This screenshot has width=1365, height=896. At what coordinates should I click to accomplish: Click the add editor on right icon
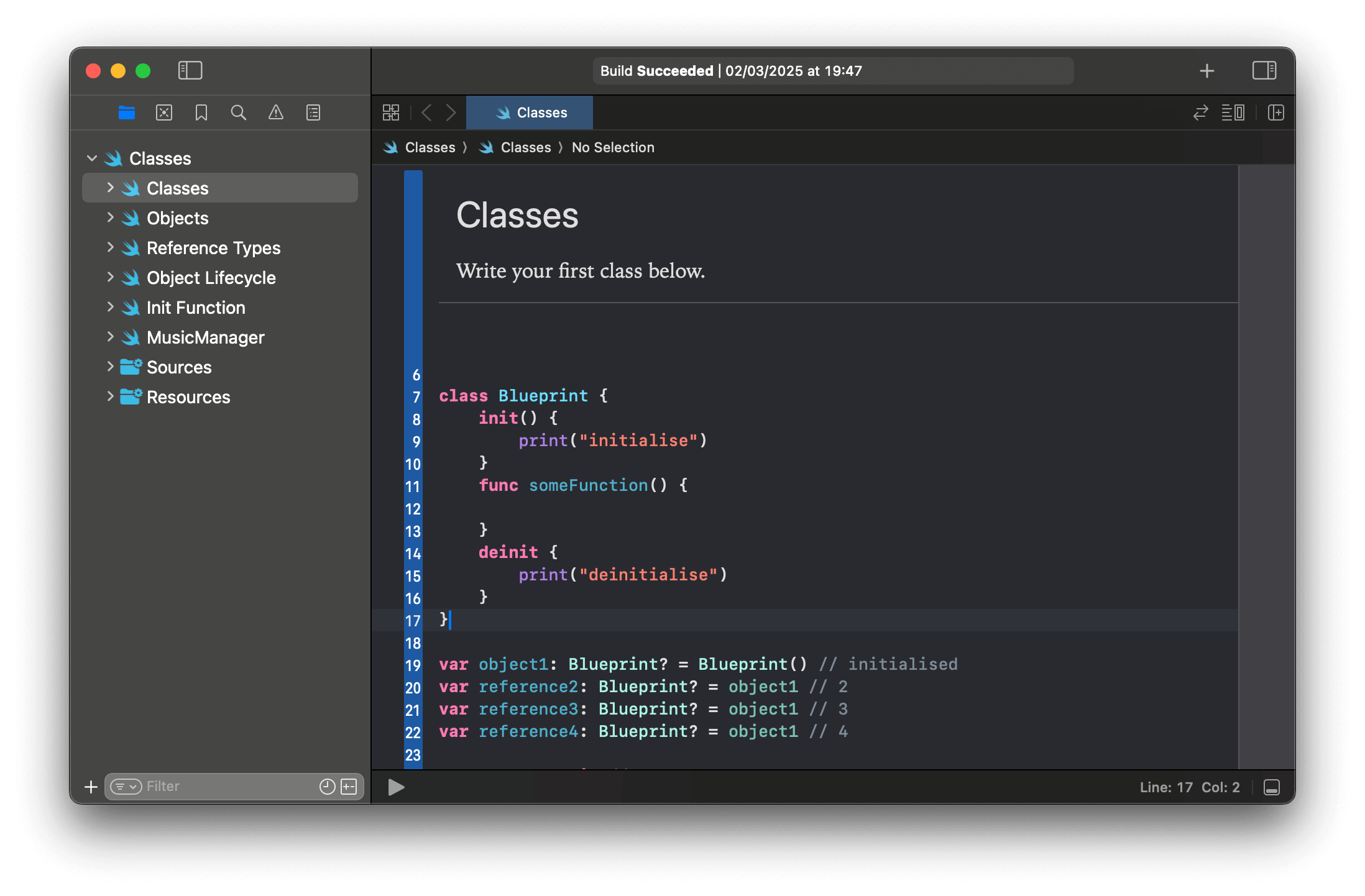[x=1275, y=112]
